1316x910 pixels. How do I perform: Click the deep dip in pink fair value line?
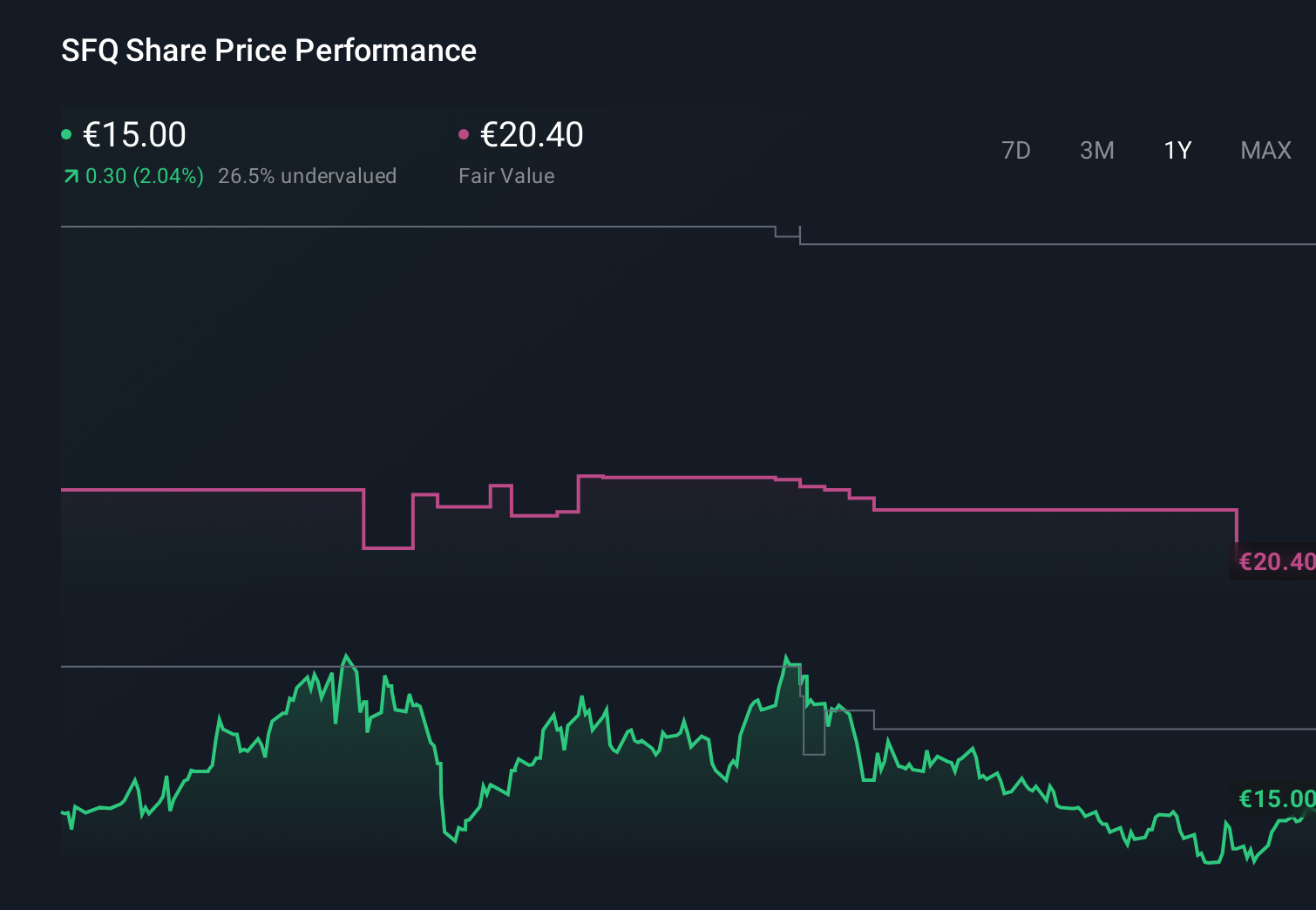388,547
